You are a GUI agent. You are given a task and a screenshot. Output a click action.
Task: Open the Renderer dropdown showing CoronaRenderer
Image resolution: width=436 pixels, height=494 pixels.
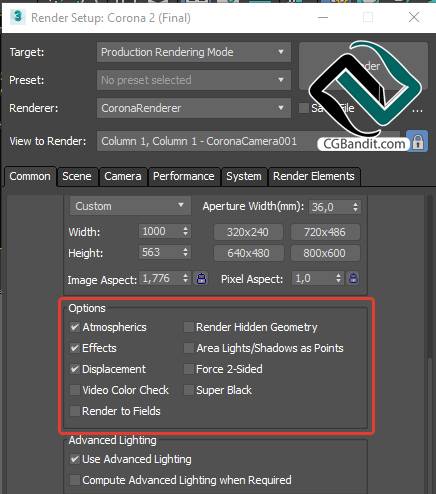(194, 108)
